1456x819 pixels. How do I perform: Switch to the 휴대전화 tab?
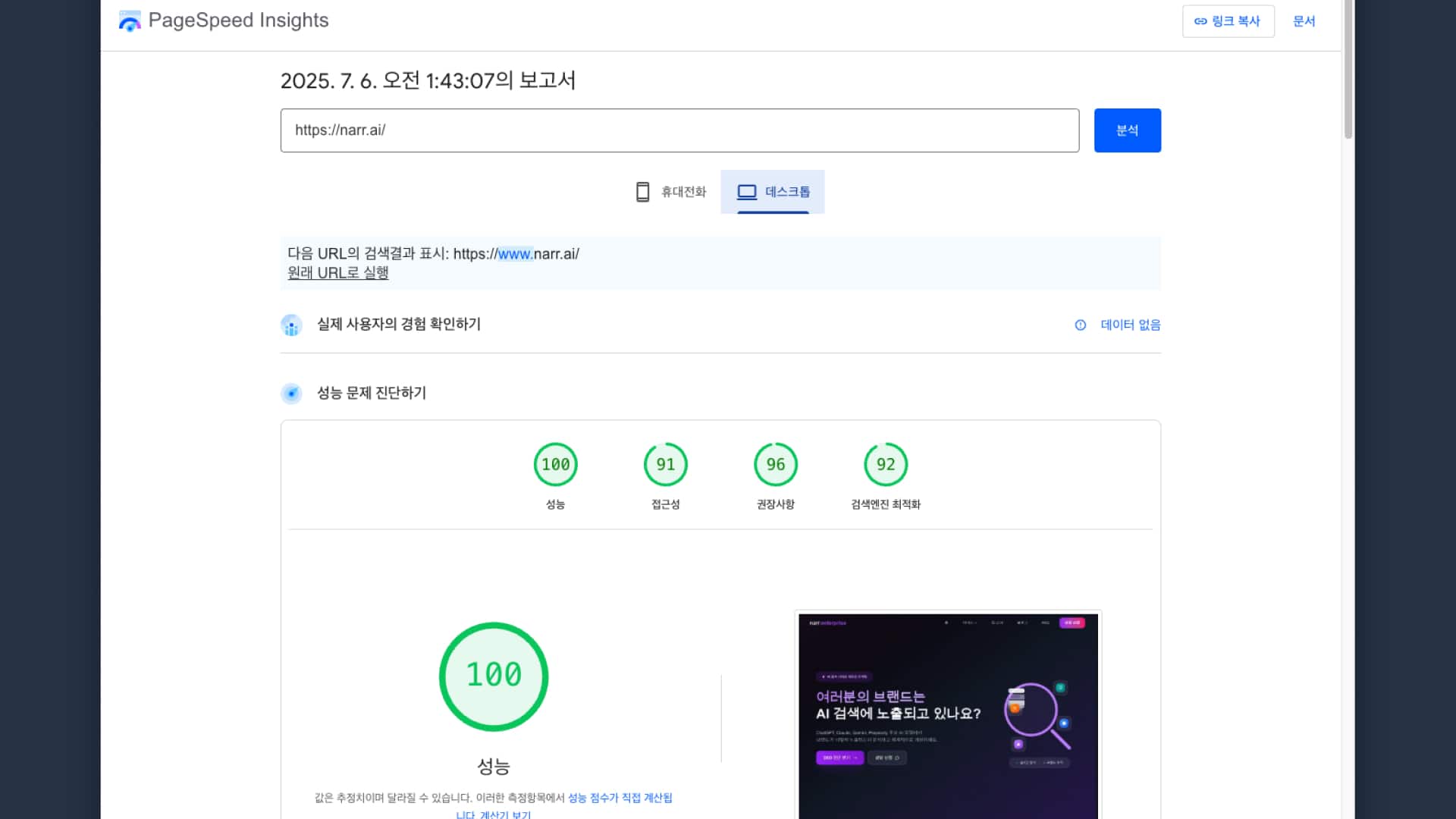672,192
